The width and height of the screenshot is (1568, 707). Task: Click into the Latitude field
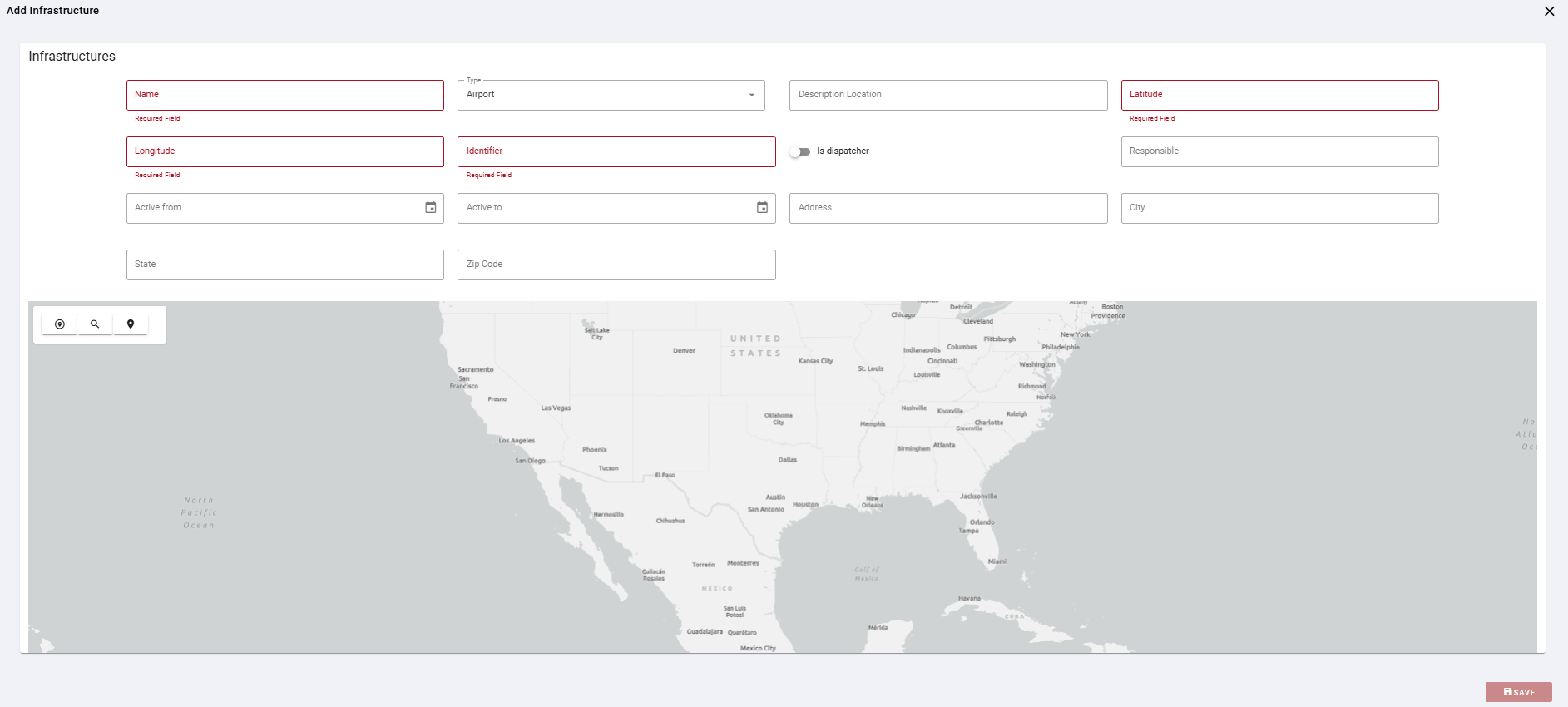coord(1280,95)
